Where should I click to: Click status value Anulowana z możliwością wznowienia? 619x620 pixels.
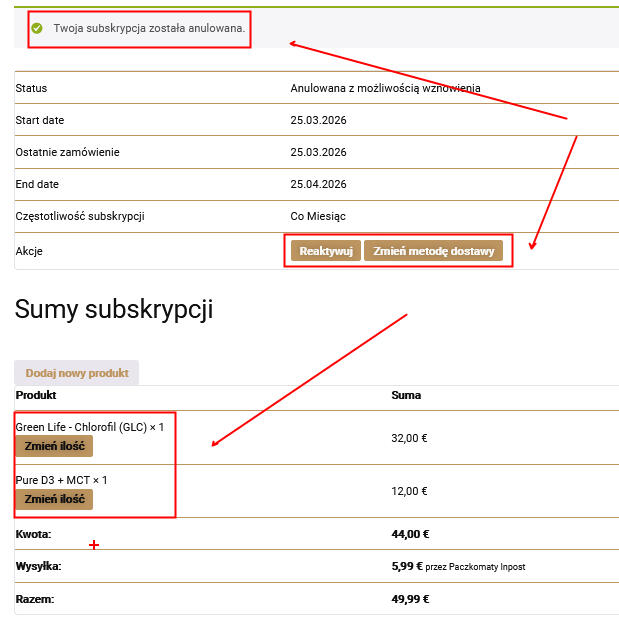pyautogui.click(x=385, y=88)
